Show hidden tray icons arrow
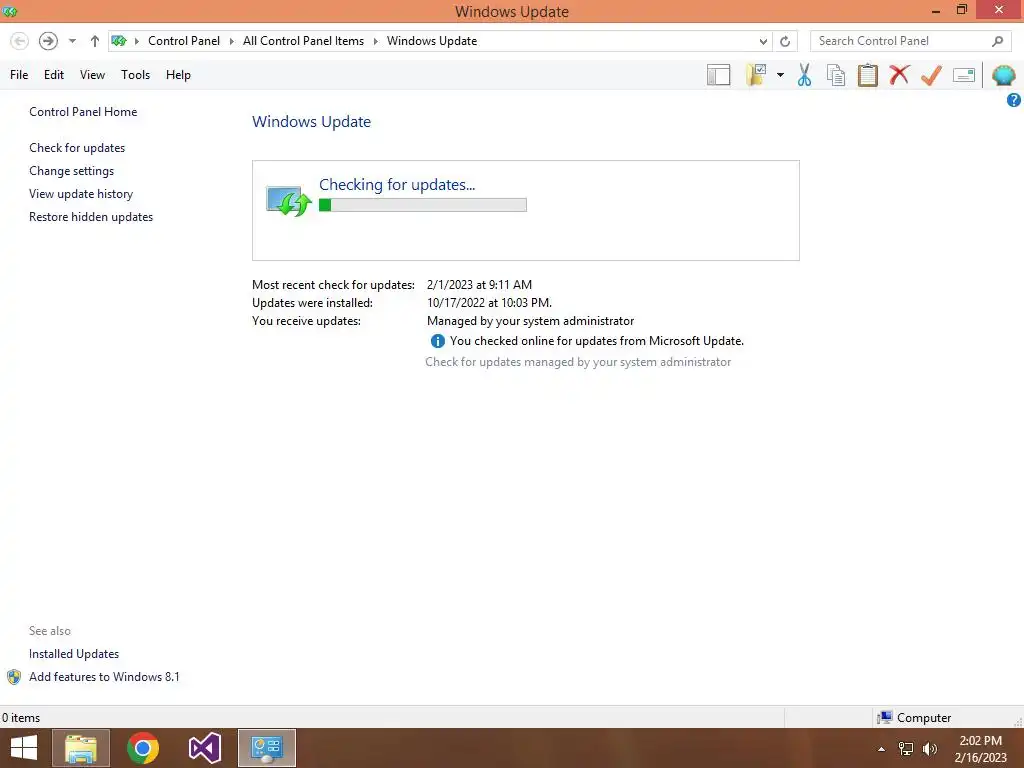The image size is (1024, 768). 881,749
